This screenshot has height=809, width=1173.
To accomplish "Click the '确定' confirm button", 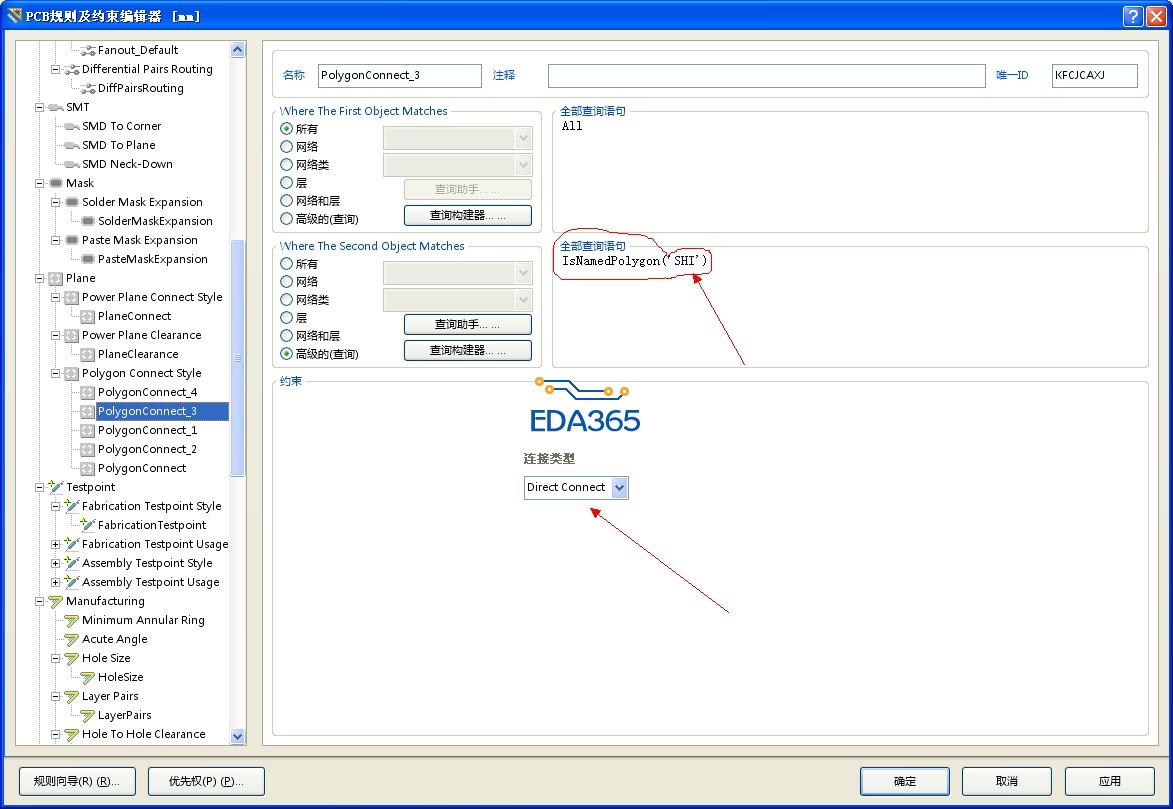I will [x=904, y=781].
